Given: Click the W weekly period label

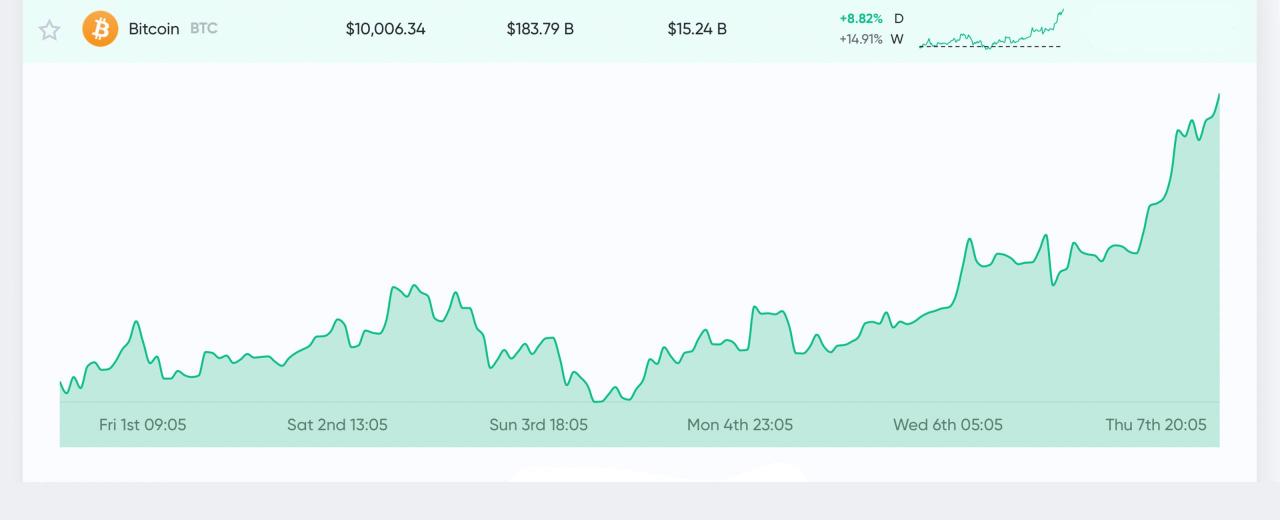Looking at the screenshot, I should (897, 40).
